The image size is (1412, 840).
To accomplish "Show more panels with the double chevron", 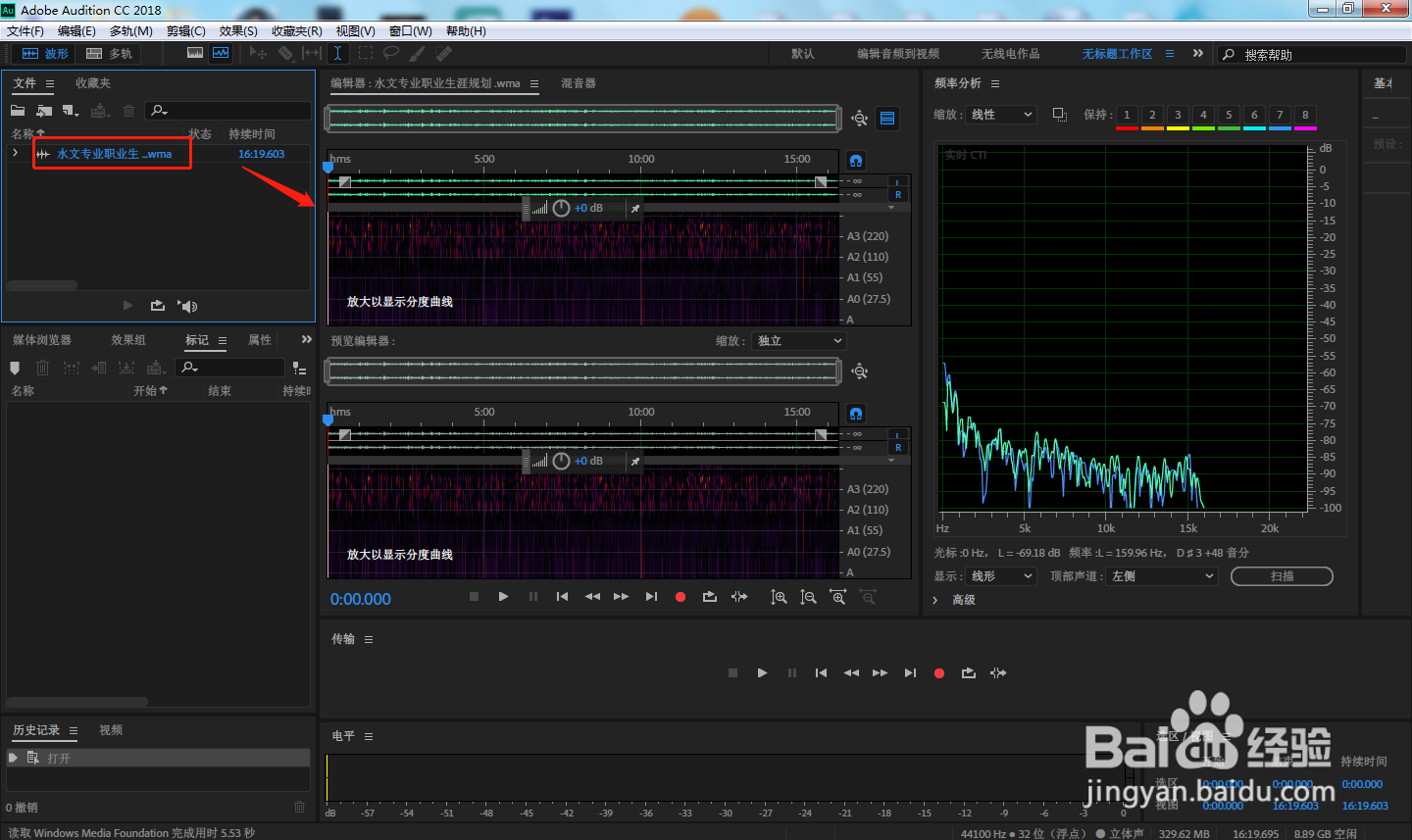I will (307, 339).
